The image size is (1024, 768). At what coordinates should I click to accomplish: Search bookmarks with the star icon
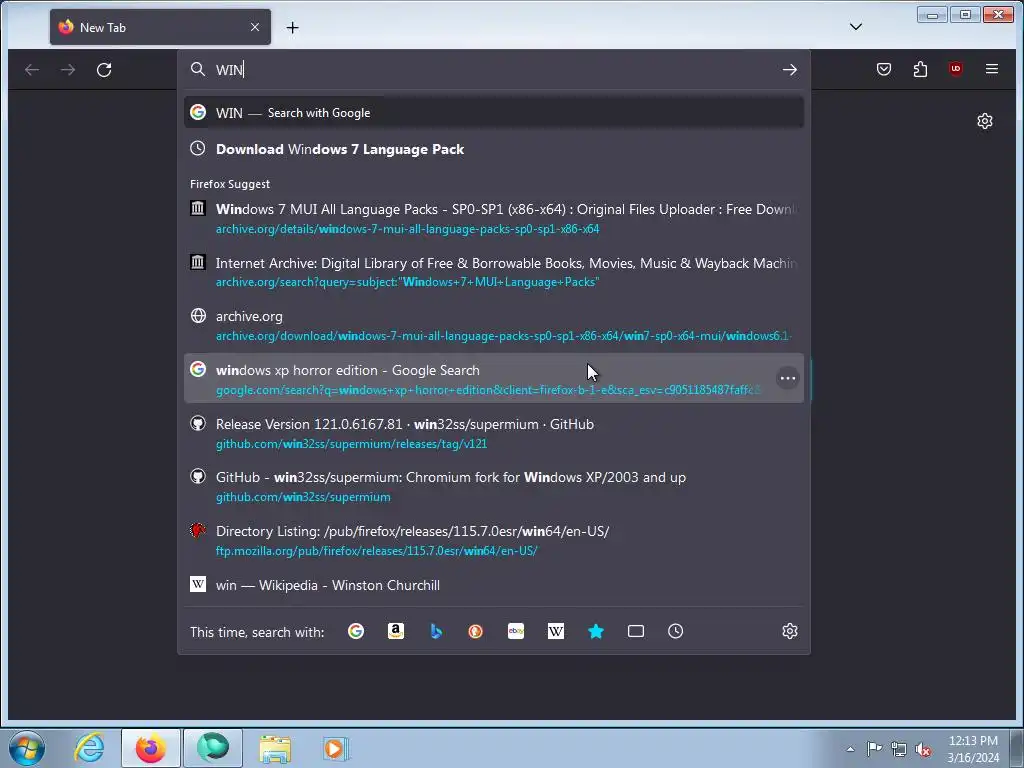coord(596,631)
